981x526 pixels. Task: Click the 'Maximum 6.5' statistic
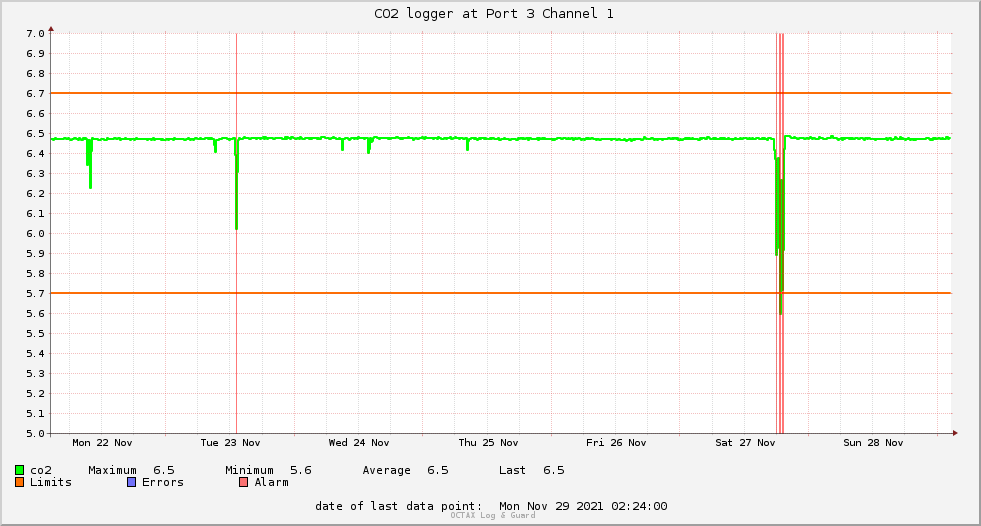(x=131, y=470)
